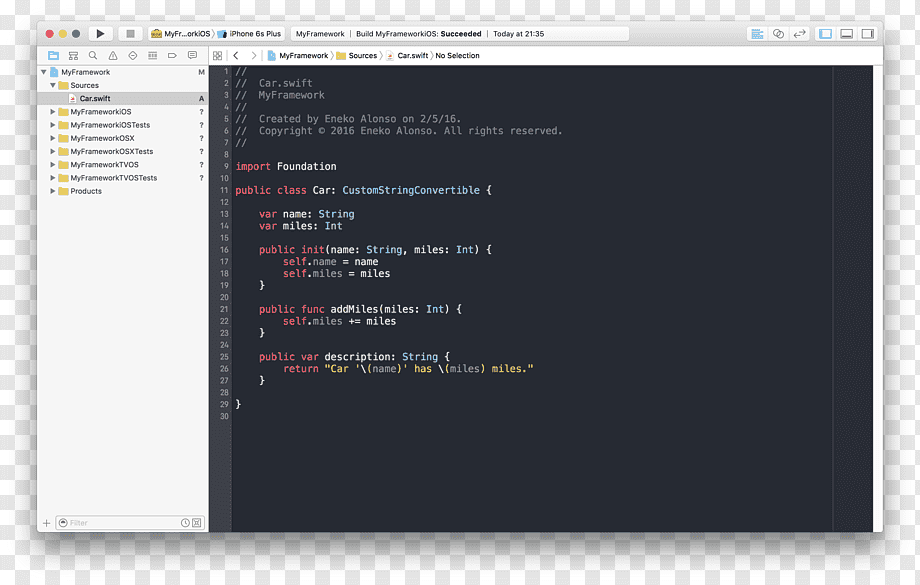Click No Selection in the jump bar
The image size is (920, 585).
point(458,56)
